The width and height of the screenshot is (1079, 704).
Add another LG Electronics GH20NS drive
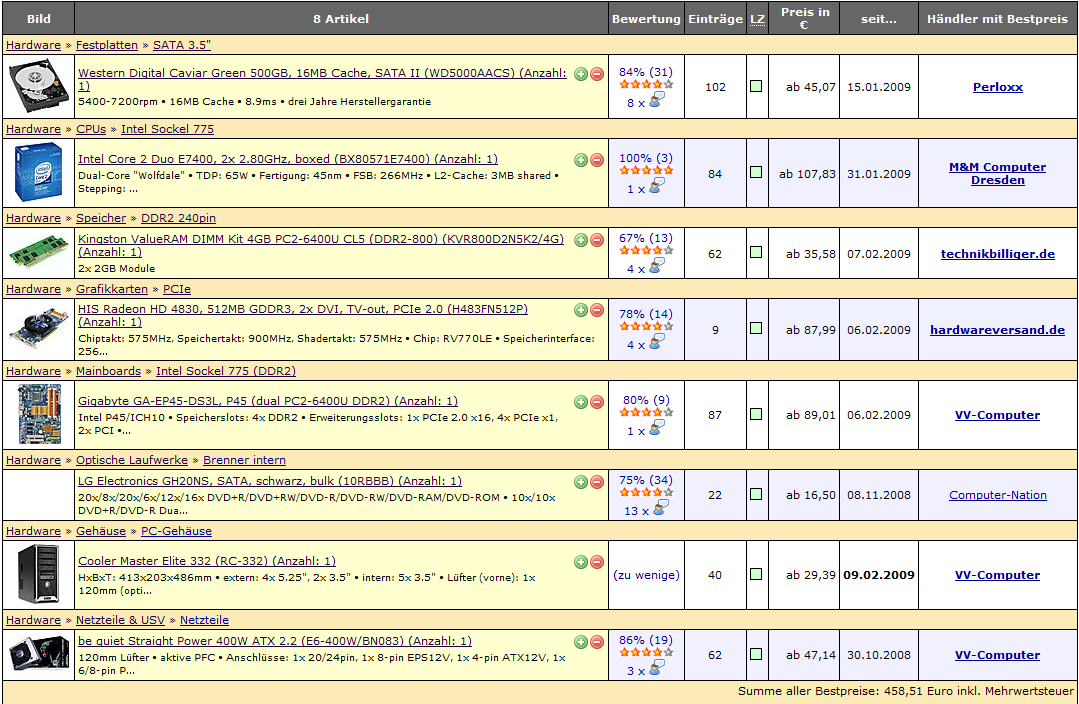point(581,482)
